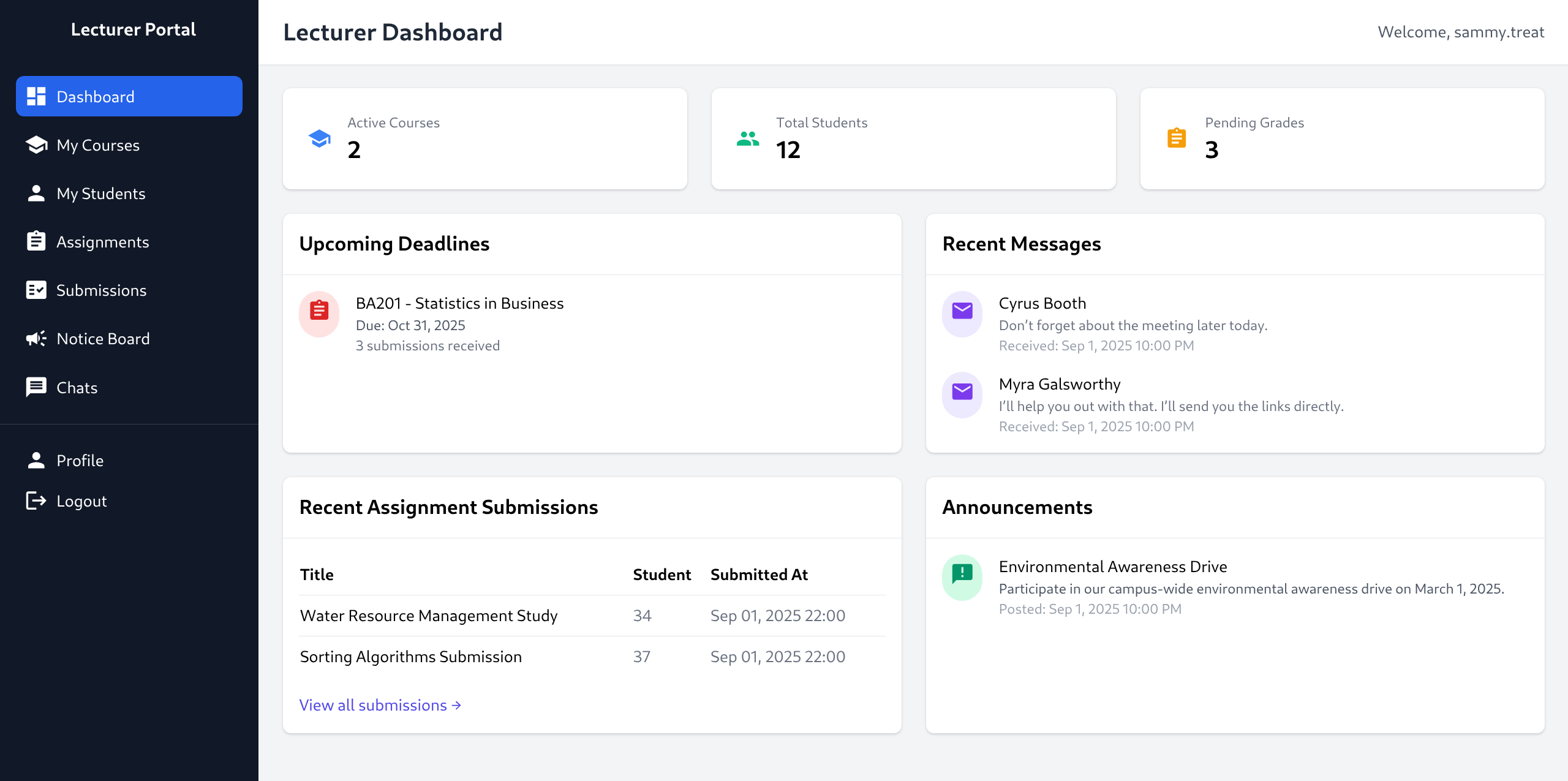This screenshot has height=781, width=1568.
Task: Click the purple envelope icon beside Cyrus Booth
Action: pyautogui.click(x=962, y=312)
